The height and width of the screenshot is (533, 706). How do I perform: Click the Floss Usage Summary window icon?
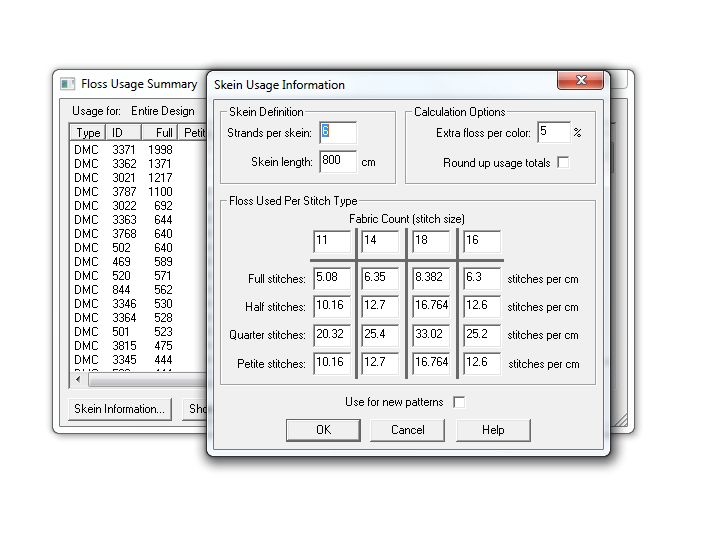pyautogui.click(x=68, y=84)
